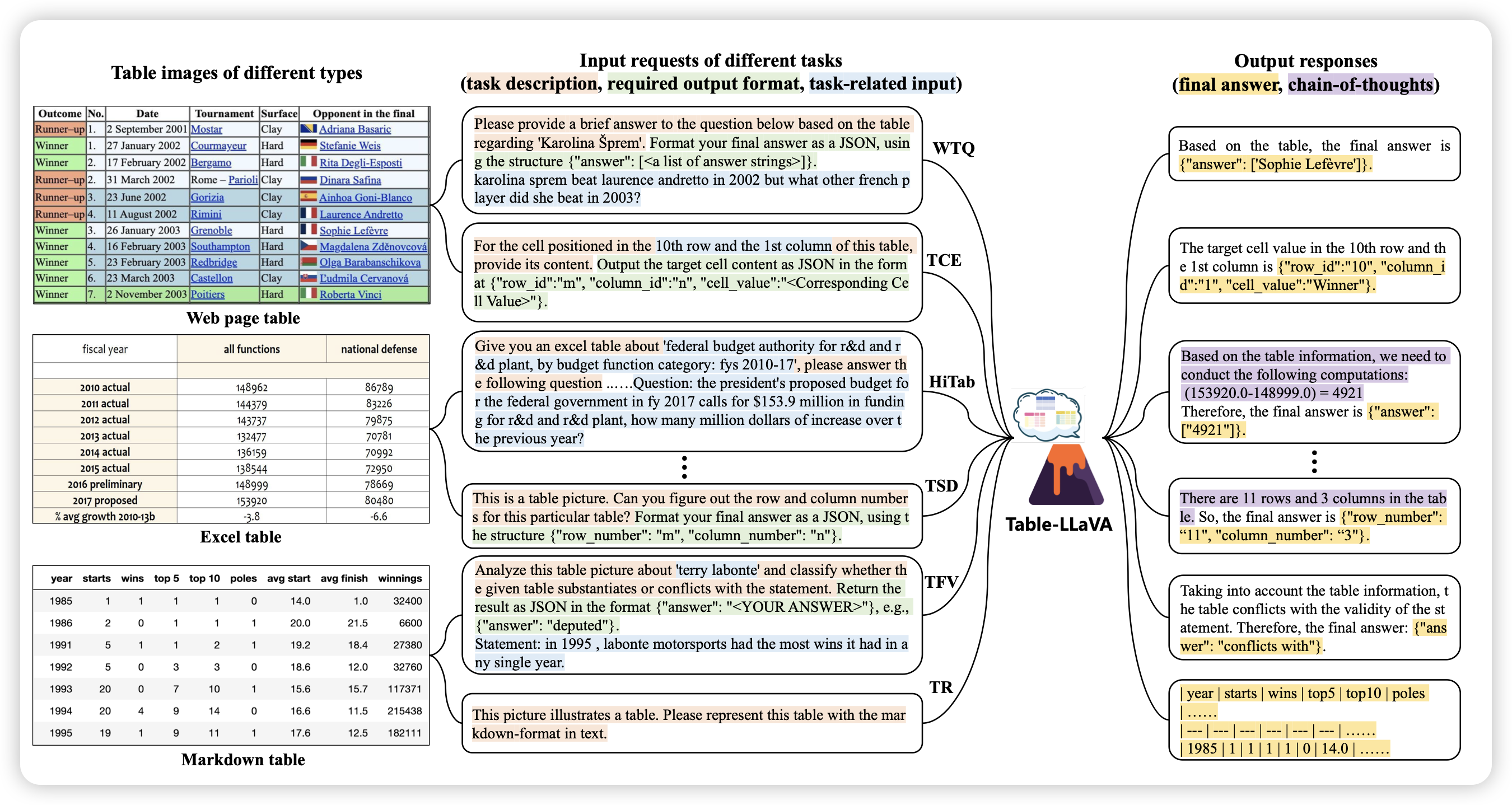Click the table thought-cloud icon
1512x805 pixels.
1048,415
